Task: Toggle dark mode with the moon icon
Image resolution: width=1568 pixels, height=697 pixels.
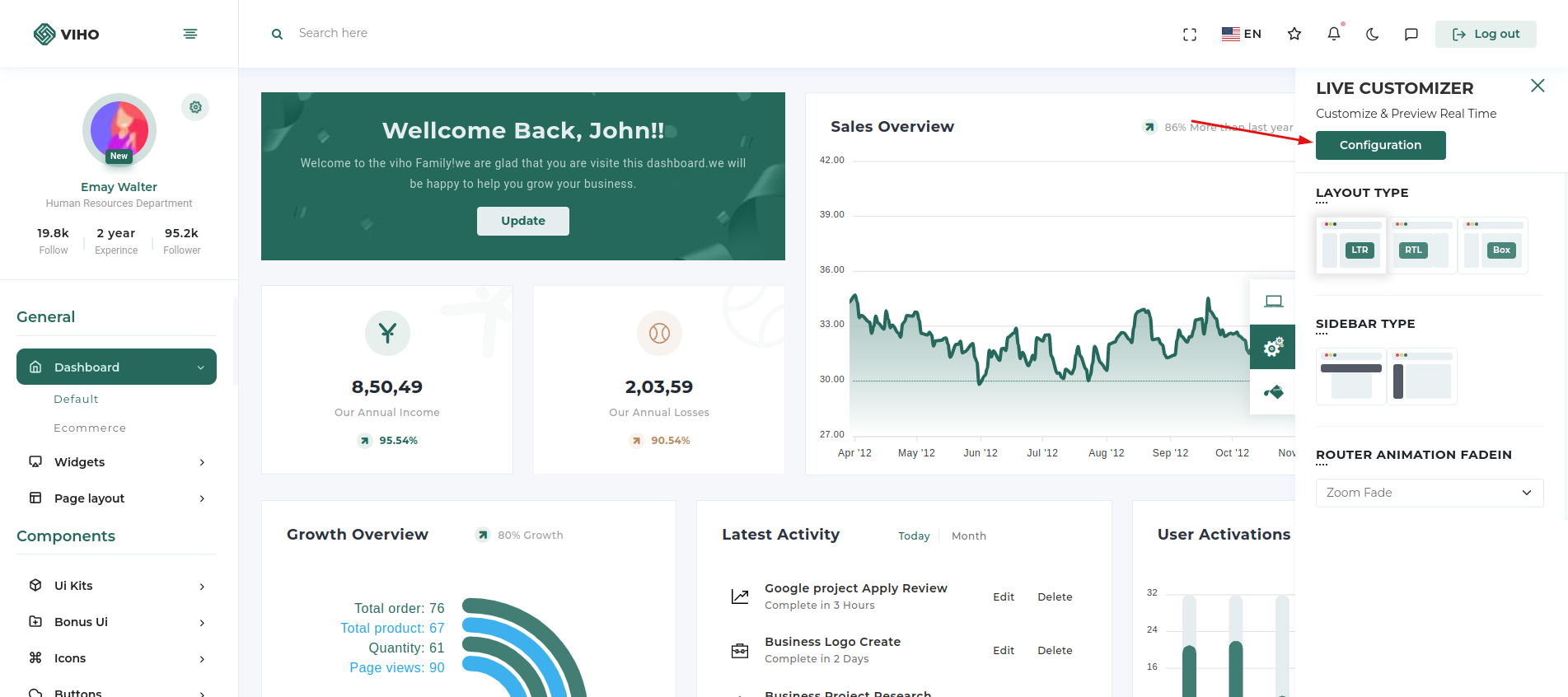Action: (x=1372, y=34)
